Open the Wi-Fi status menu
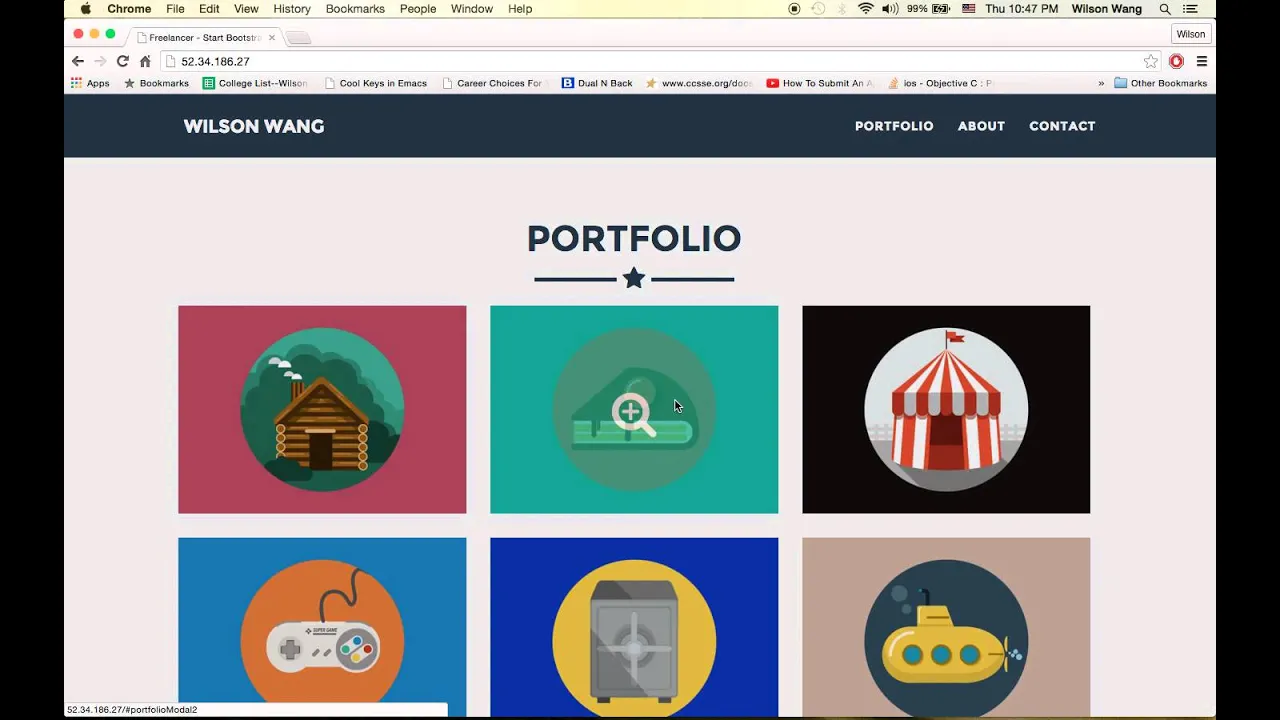Viewport: 1280px width, 720px height. [866, 9]
